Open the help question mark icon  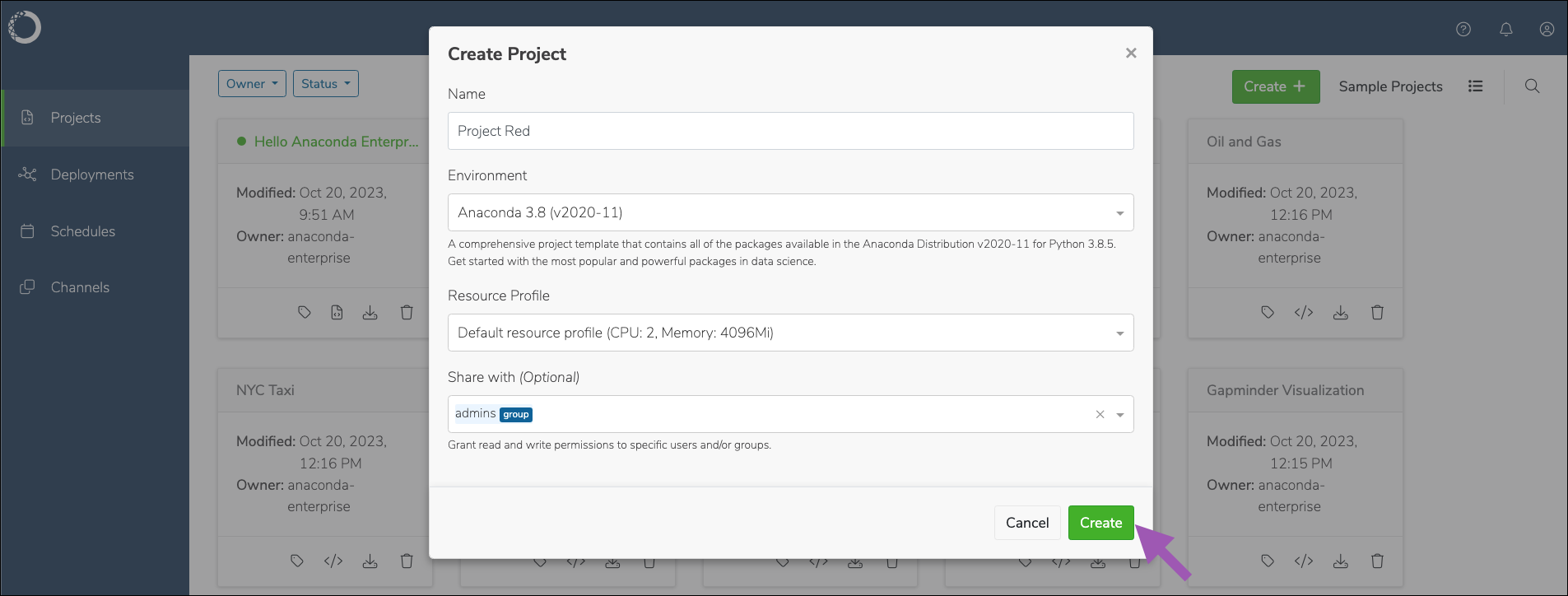click(1463, 29)
